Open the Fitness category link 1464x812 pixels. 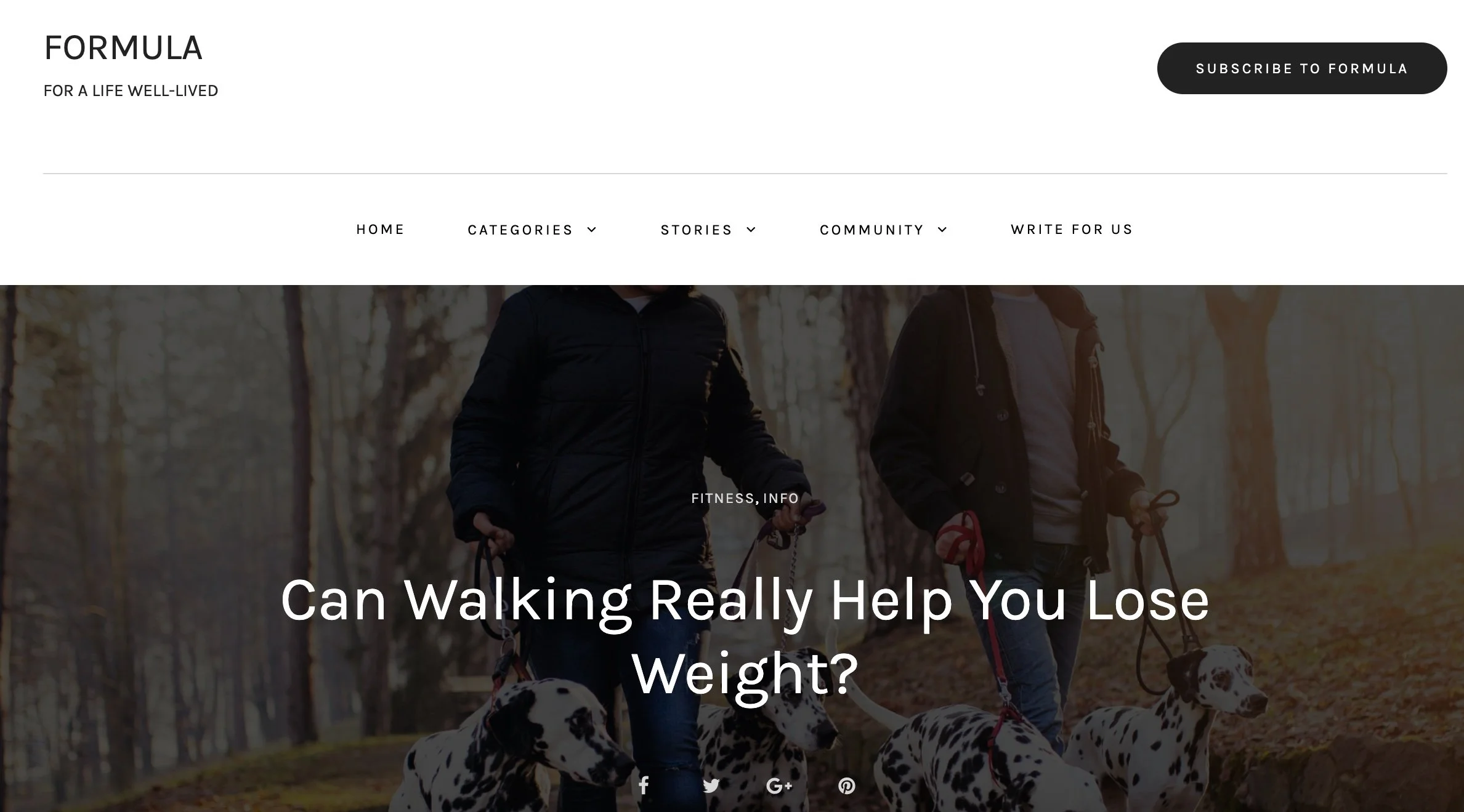pyautogui.click(x=723, y=498)
